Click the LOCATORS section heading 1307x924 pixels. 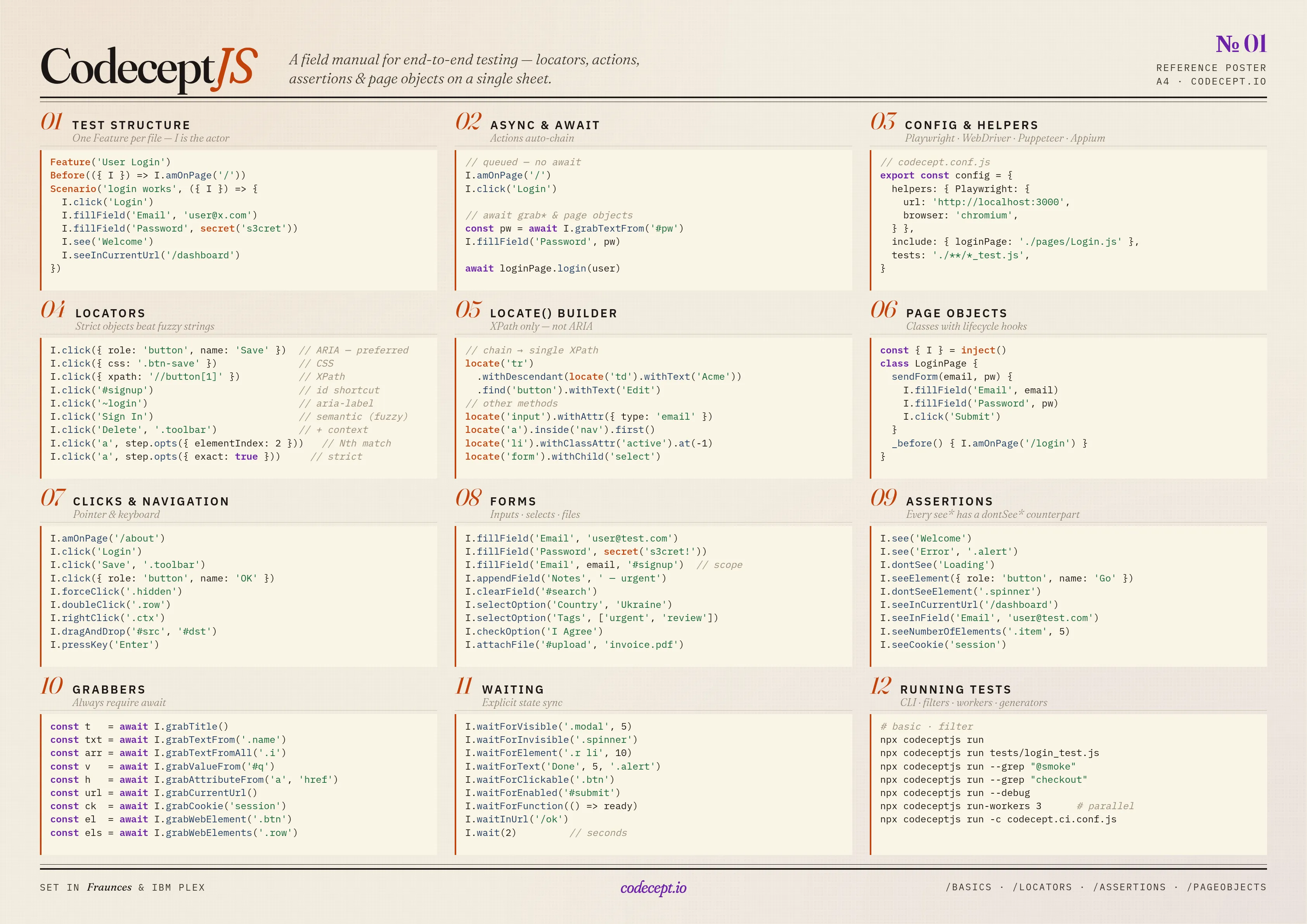[111, 313]
